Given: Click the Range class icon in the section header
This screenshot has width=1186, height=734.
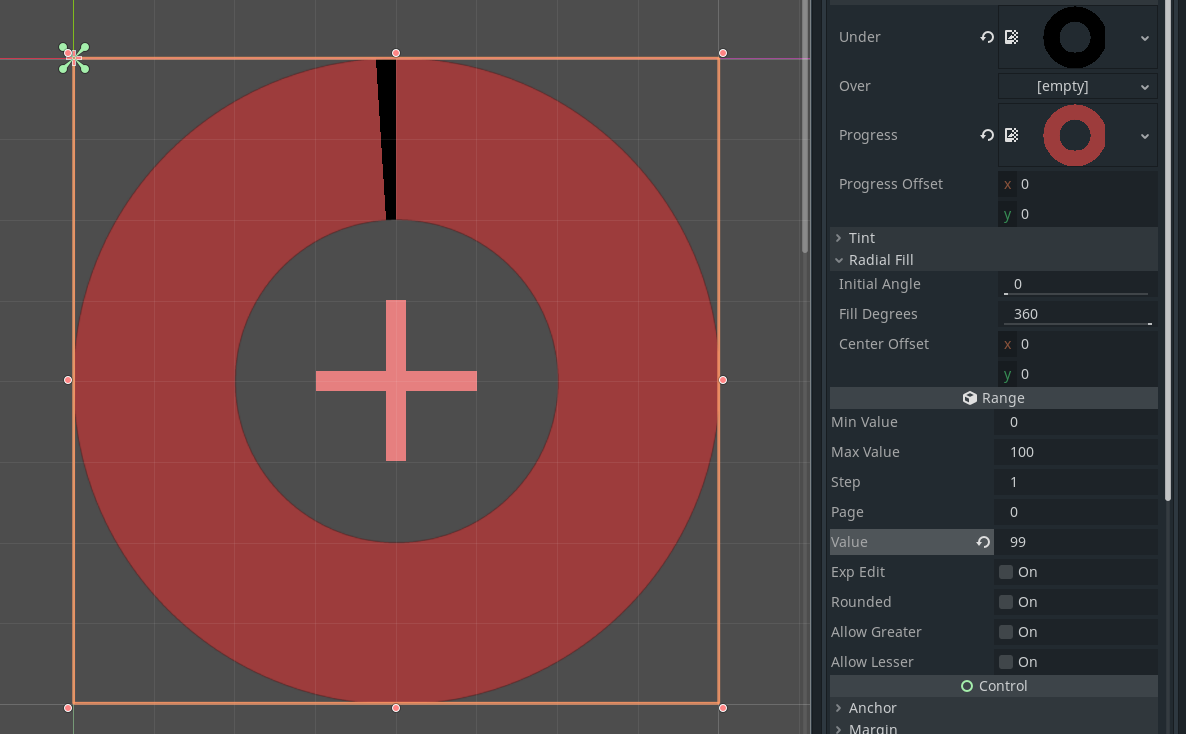Looking at the screenshot, I should (x=968, y=397).
